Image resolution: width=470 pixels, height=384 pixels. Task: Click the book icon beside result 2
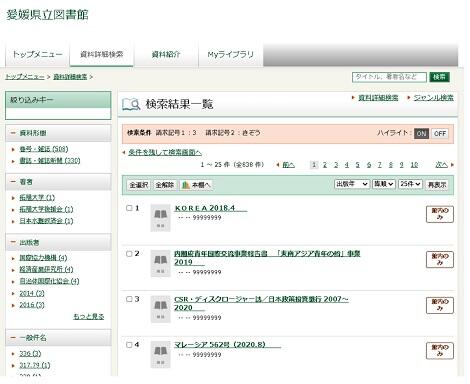pyautogui.click(x=160, y=263)
